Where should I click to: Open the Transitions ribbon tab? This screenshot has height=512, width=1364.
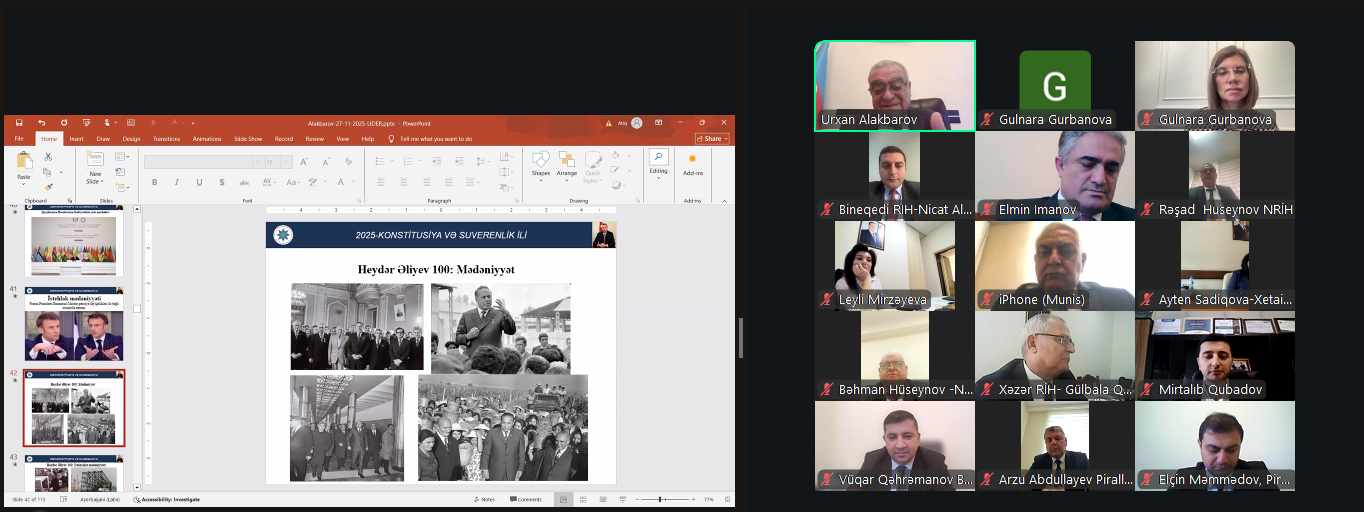tap(166, 139)
